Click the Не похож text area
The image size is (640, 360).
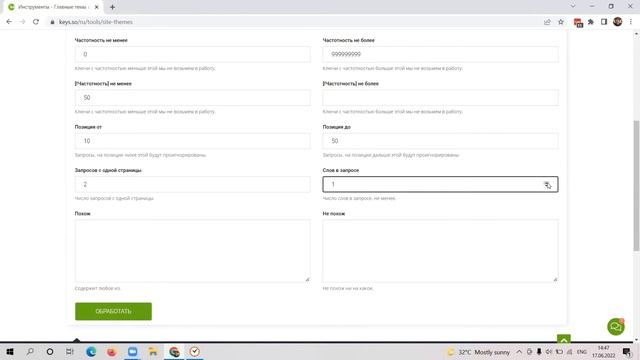tap(440, 251)
